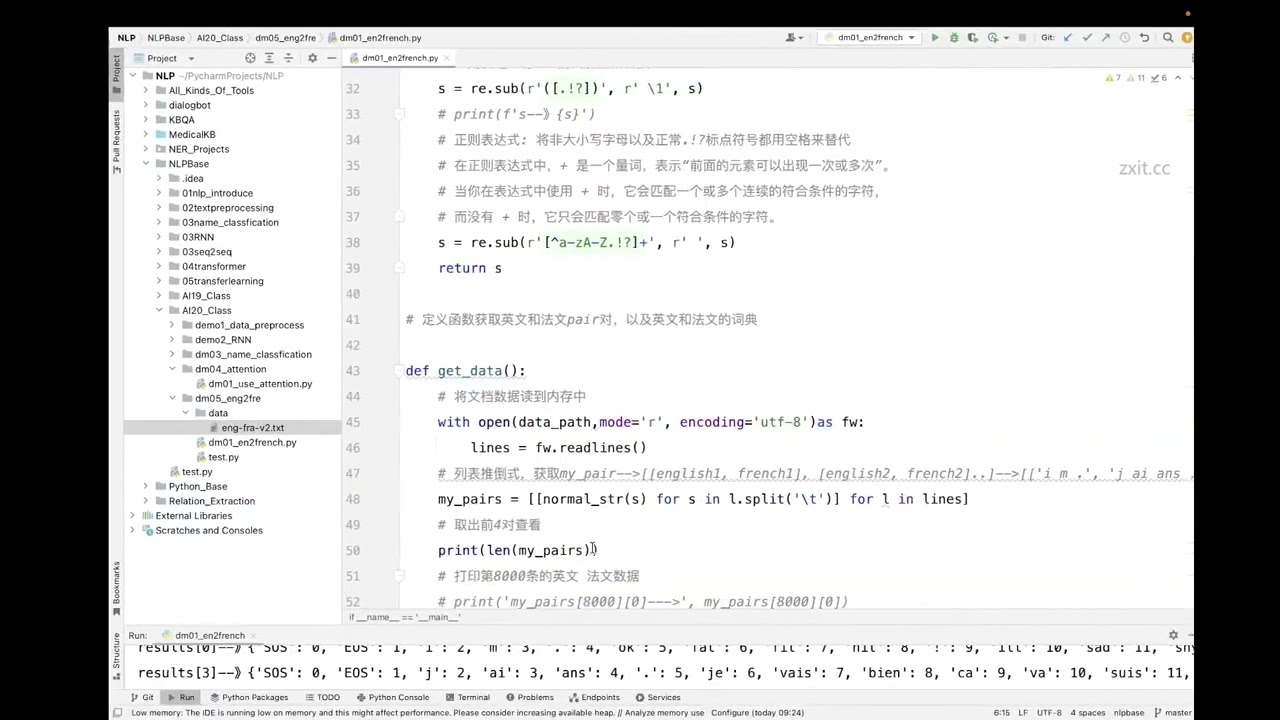This screenshot has width=1280, height=720.
Task: Click 4 spaces indent setting
Action: (1087, 713)
